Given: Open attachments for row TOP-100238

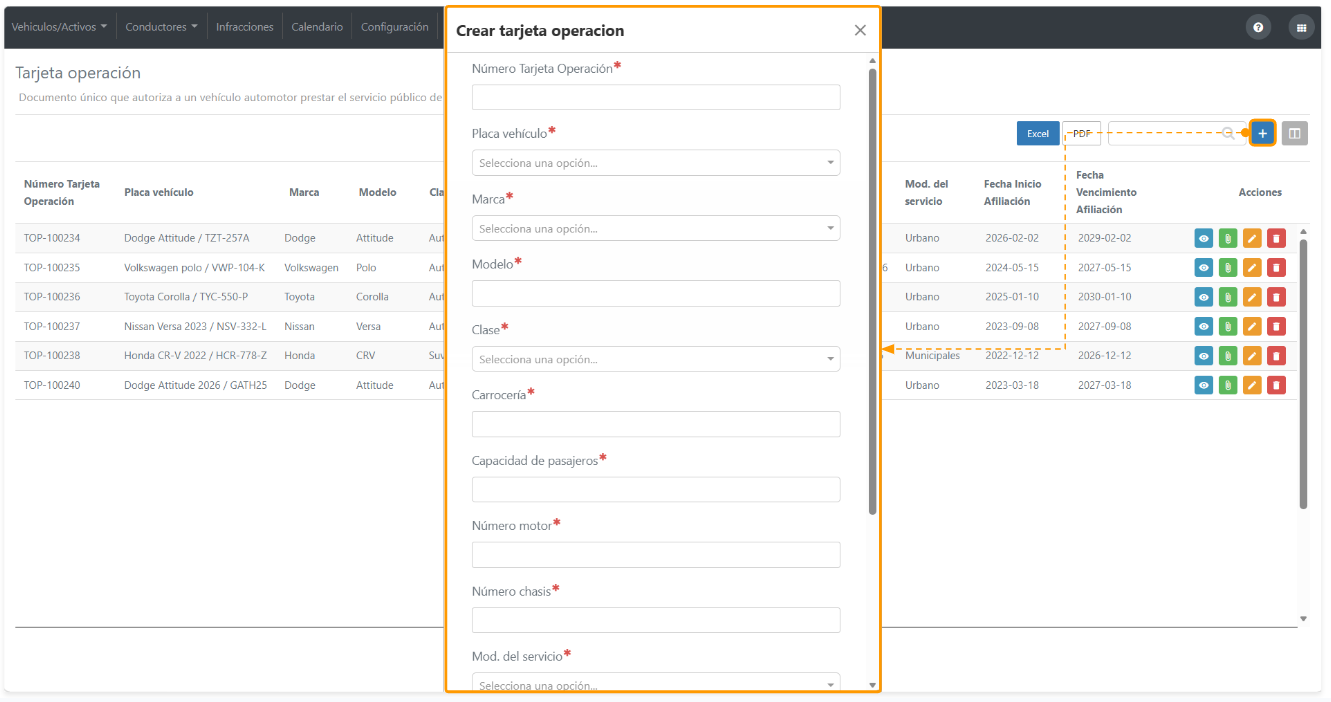Looking at the screenshot, I should (x=1228, y=356).
